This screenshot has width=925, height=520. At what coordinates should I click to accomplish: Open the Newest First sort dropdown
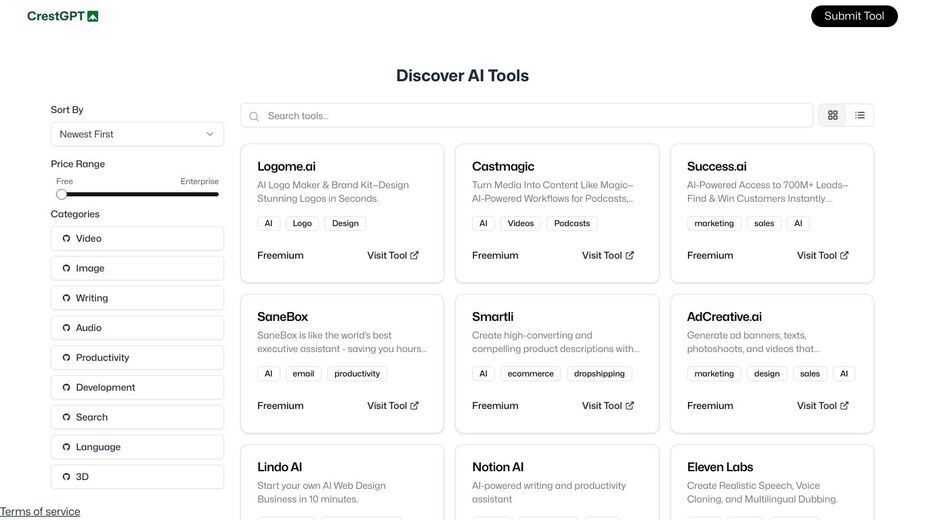click(137, 134)
